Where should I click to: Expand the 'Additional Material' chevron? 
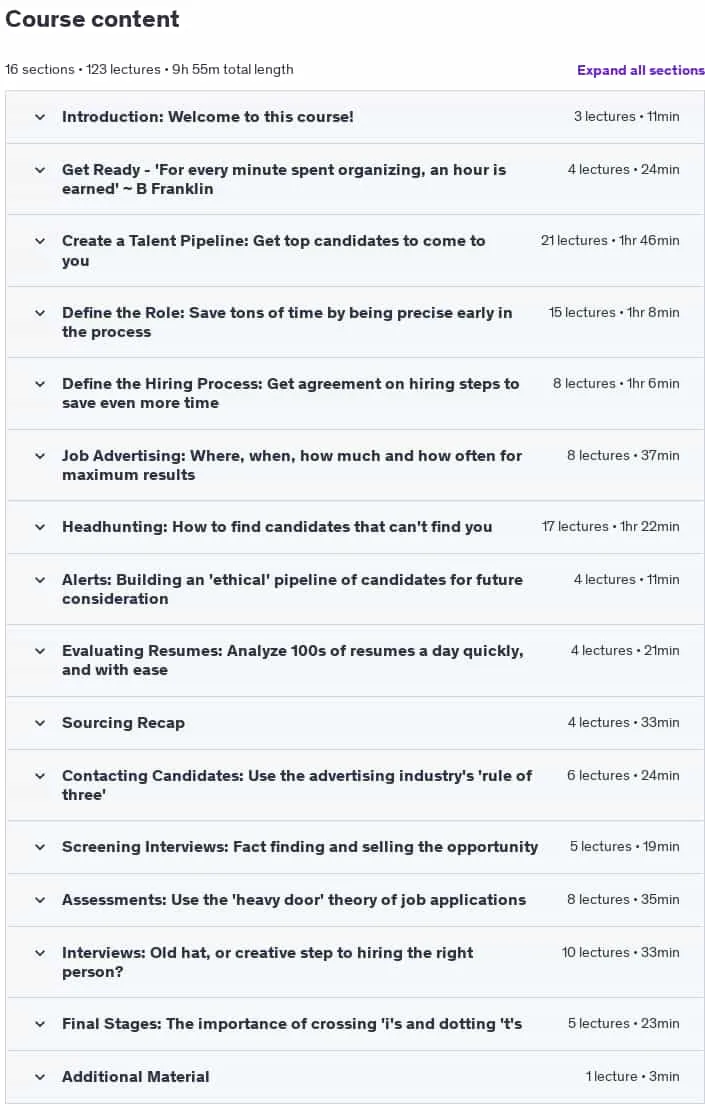click(40, 1077)
